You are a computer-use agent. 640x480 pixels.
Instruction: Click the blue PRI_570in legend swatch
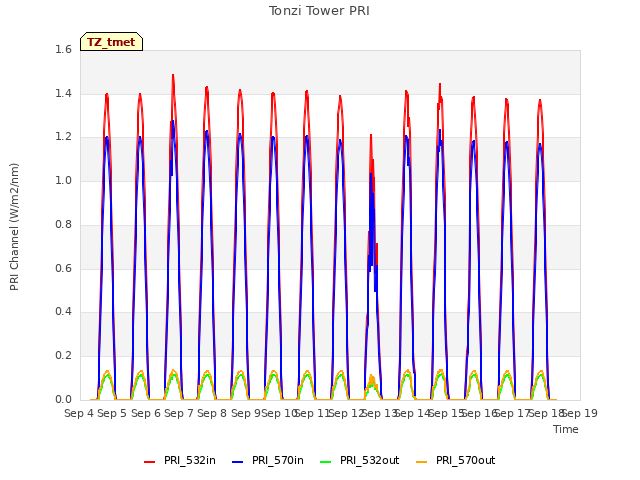[238, 462]
